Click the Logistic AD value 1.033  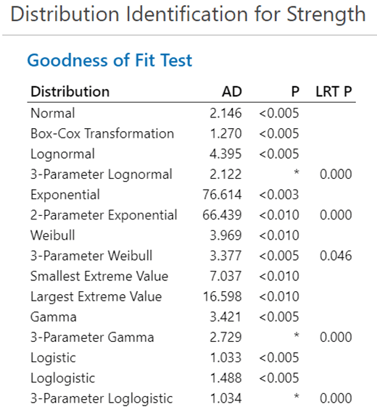[226, 357]
